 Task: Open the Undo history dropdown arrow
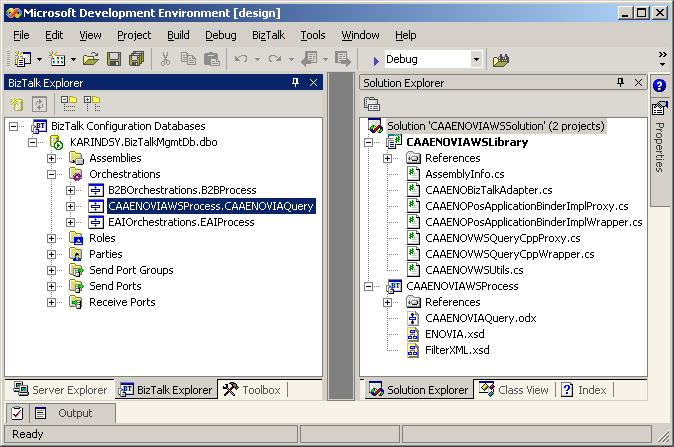tap(257, 59)
